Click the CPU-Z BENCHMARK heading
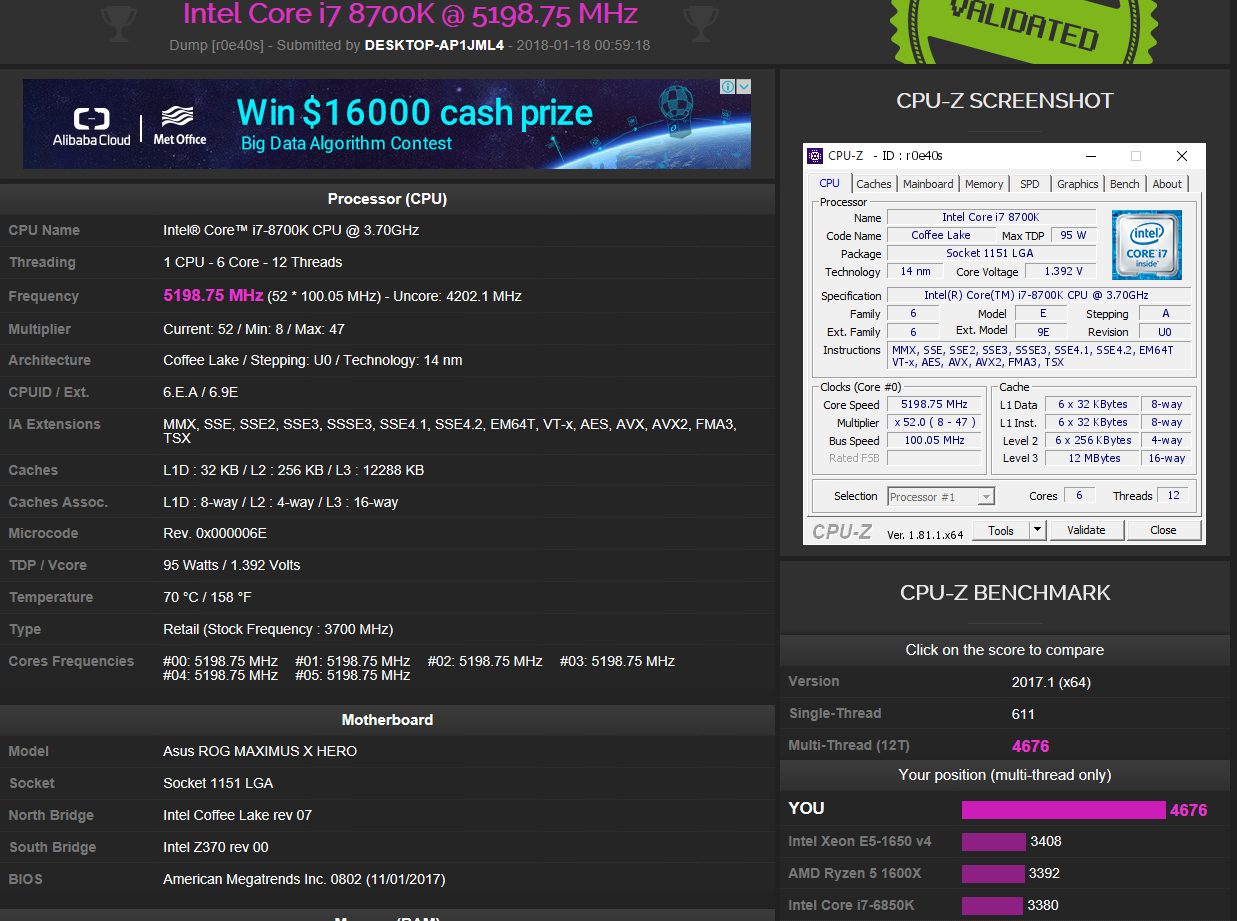The height and width of the screenshot is (921, 1237). click(x=1005, y=593)
